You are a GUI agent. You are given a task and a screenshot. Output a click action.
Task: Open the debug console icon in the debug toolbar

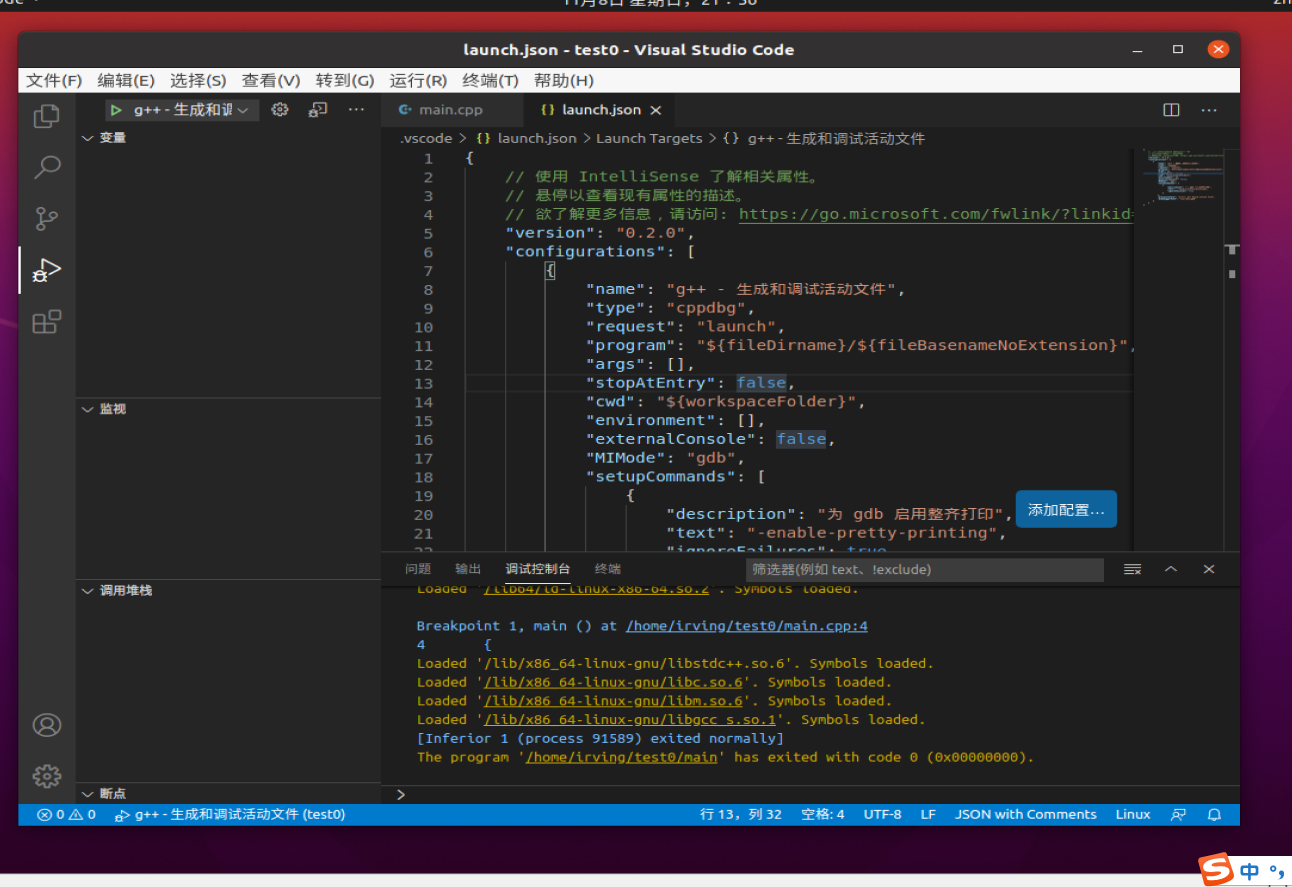(x=318, y=110)
